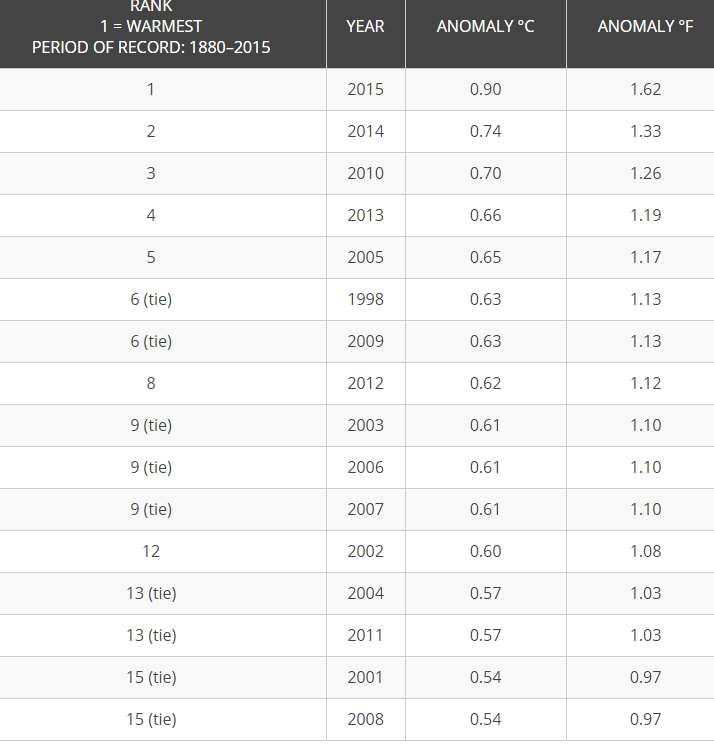The height and width of the screenshot is (744, 714).
Task: Select the year 2006 cell
Action: pos(365,467)
